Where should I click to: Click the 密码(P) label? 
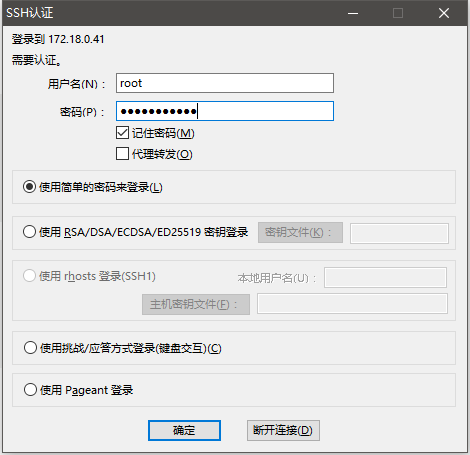coord(82,112)
